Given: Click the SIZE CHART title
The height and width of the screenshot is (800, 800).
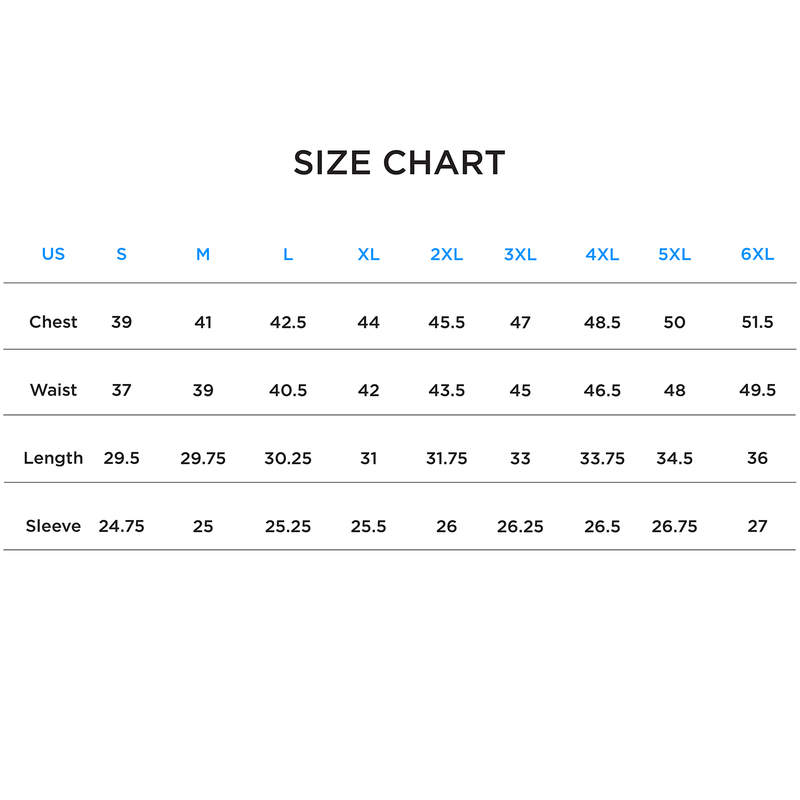Looking at the screenshot, I should pos(399,163).
